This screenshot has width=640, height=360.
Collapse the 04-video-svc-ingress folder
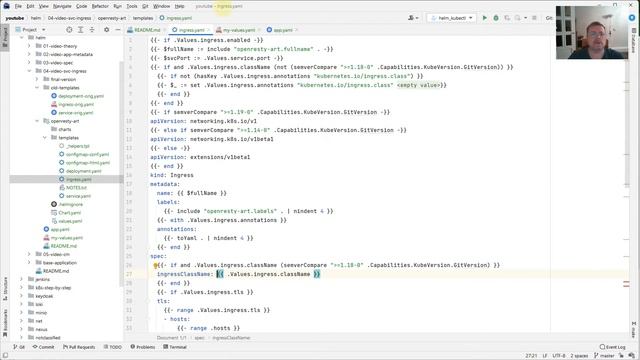click(x=29, y=71)
